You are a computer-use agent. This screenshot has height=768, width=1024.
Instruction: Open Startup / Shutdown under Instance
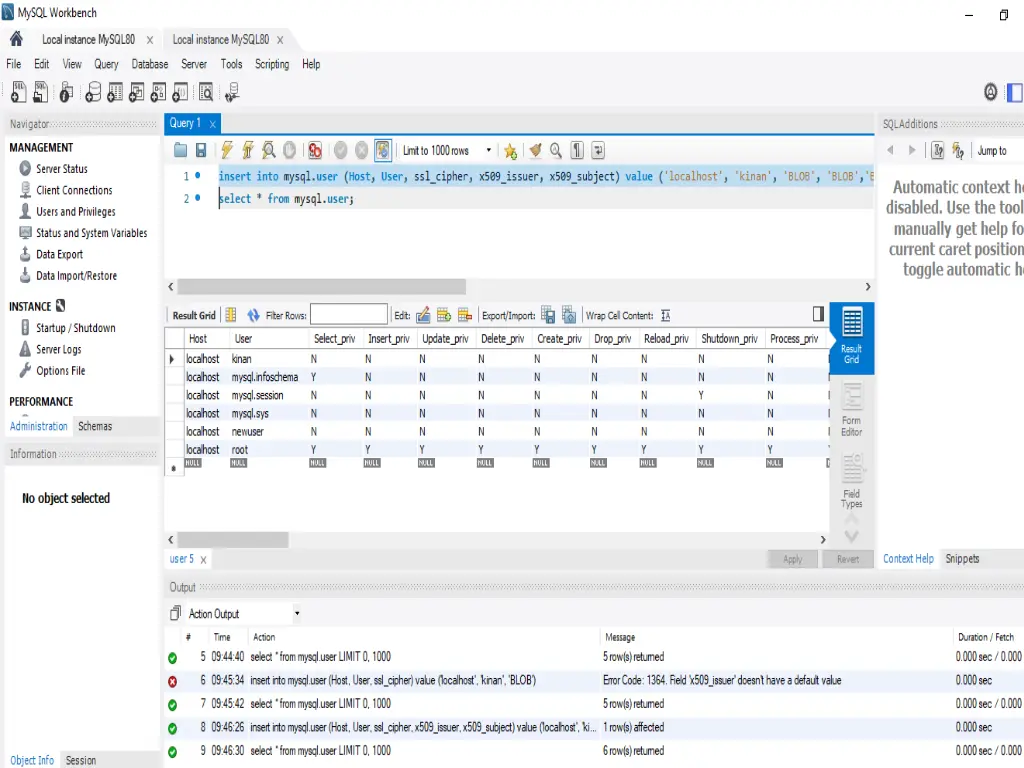pyautogui.click(x=76, y=328)
